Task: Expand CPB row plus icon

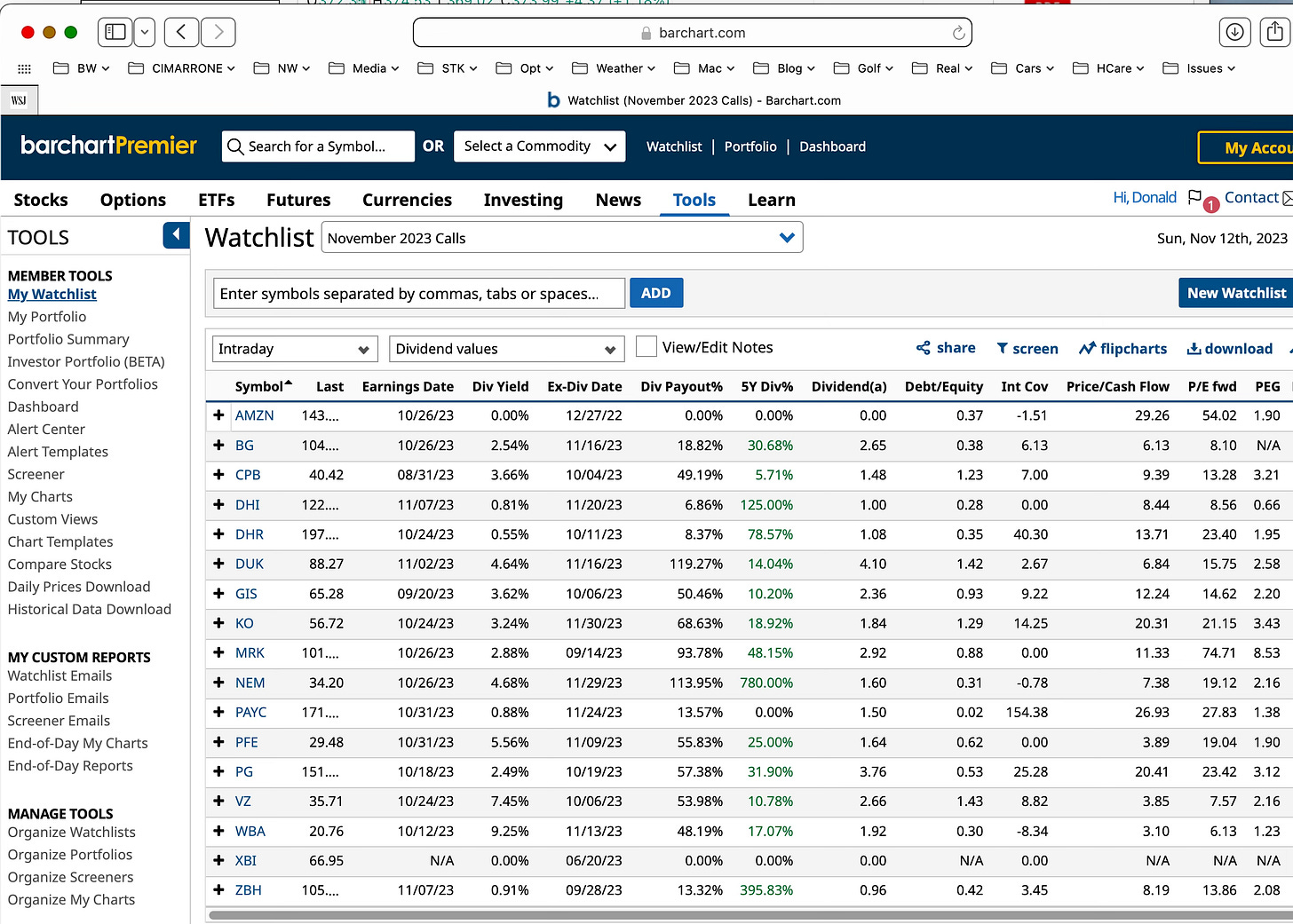Action: (x=218, y=474)
